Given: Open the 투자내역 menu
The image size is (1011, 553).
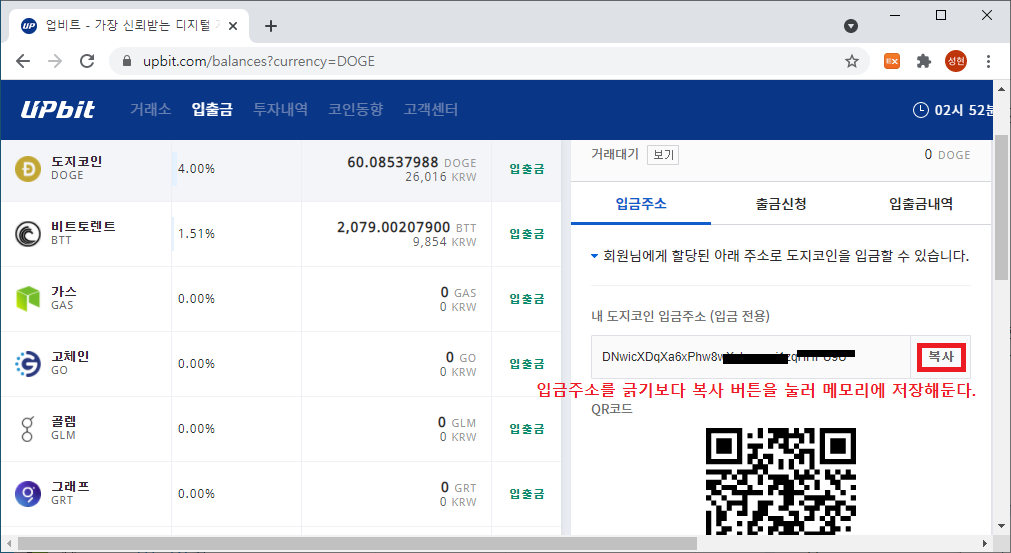Looking at the screenshot, I should 280,110.
